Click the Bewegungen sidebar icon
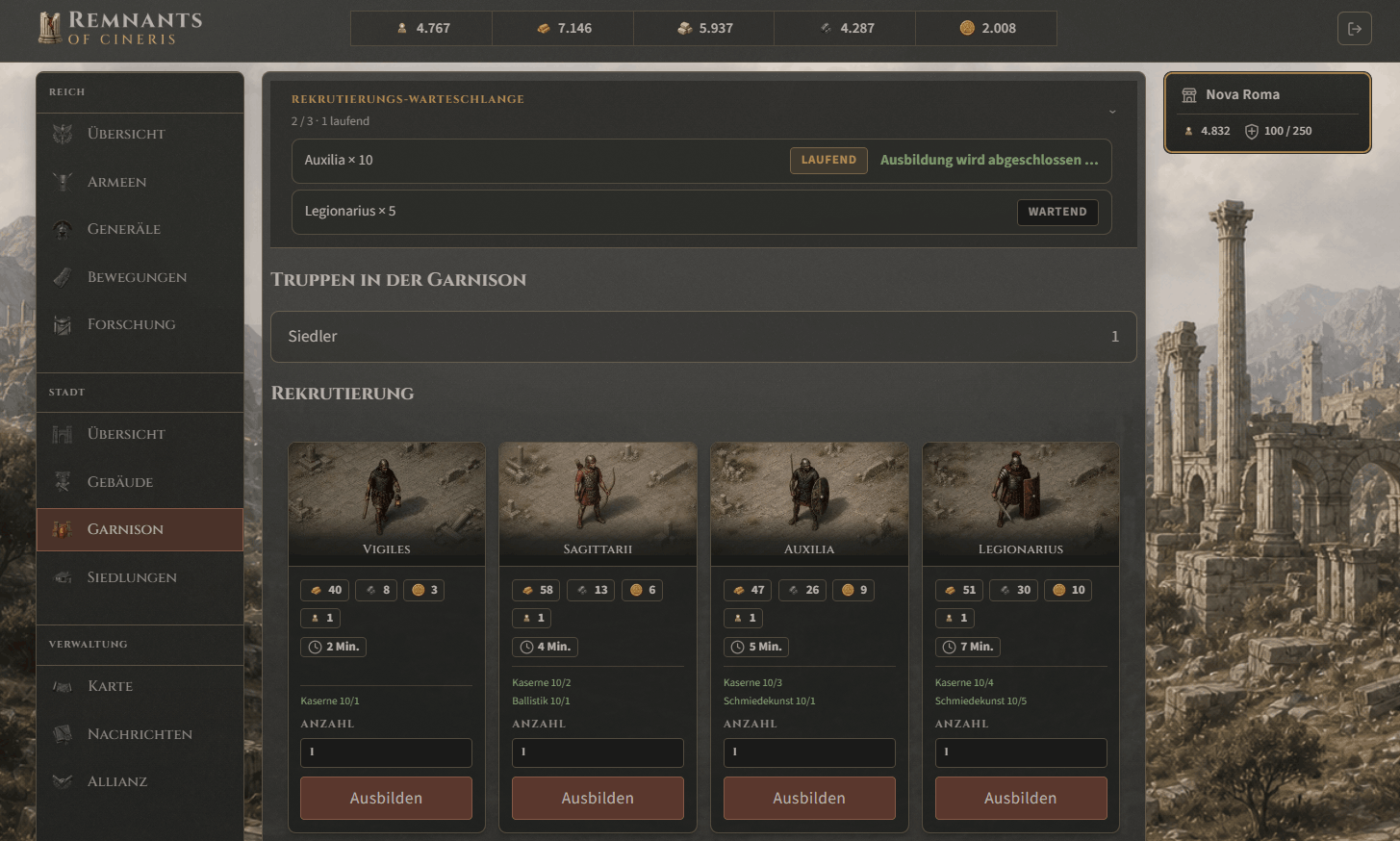1400x841 pixels. click(x=63, y=277)
